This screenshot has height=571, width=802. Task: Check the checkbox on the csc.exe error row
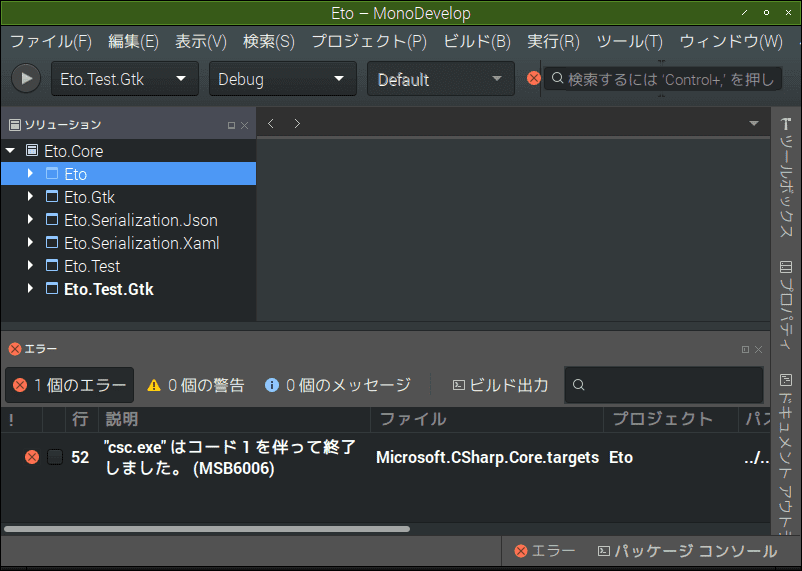tap(55, 457)
